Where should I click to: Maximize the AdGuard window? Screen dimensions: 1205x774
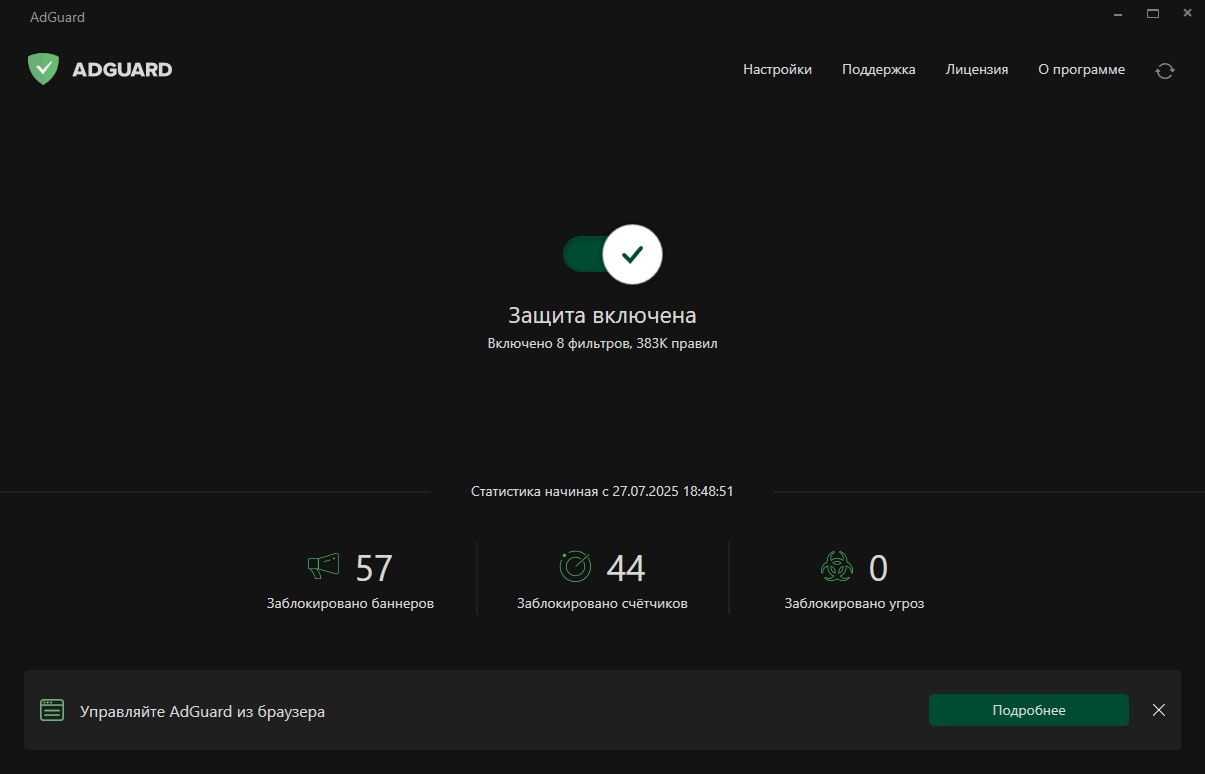(x=1153, y=14)
